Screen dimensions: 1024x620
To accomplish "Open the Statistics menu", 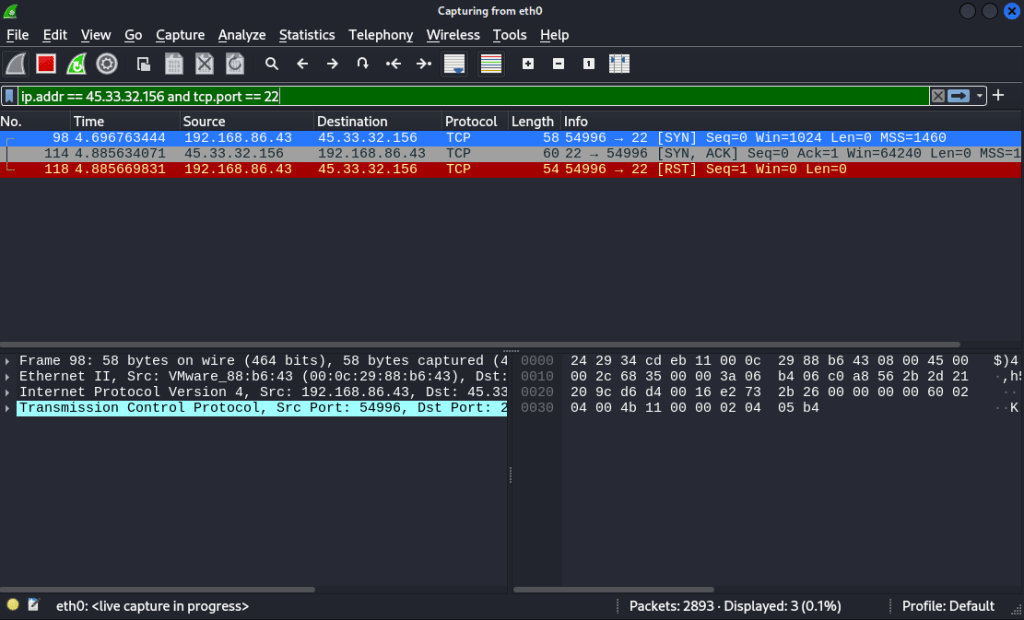I will pos(306,35).
